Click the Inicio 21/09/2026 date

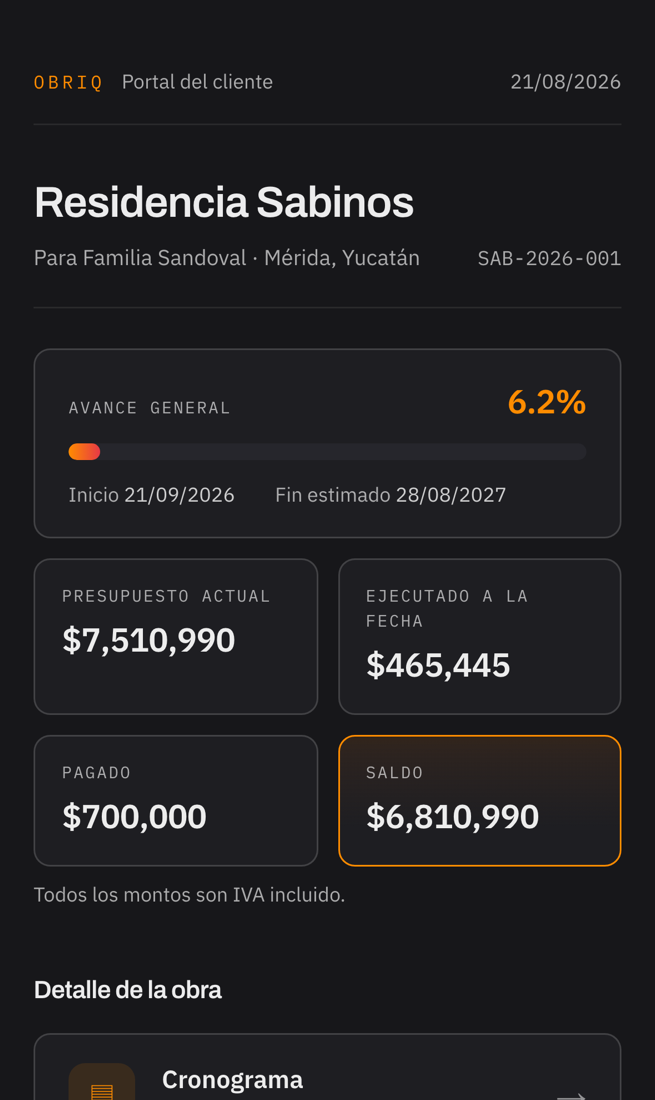[151, 495]
